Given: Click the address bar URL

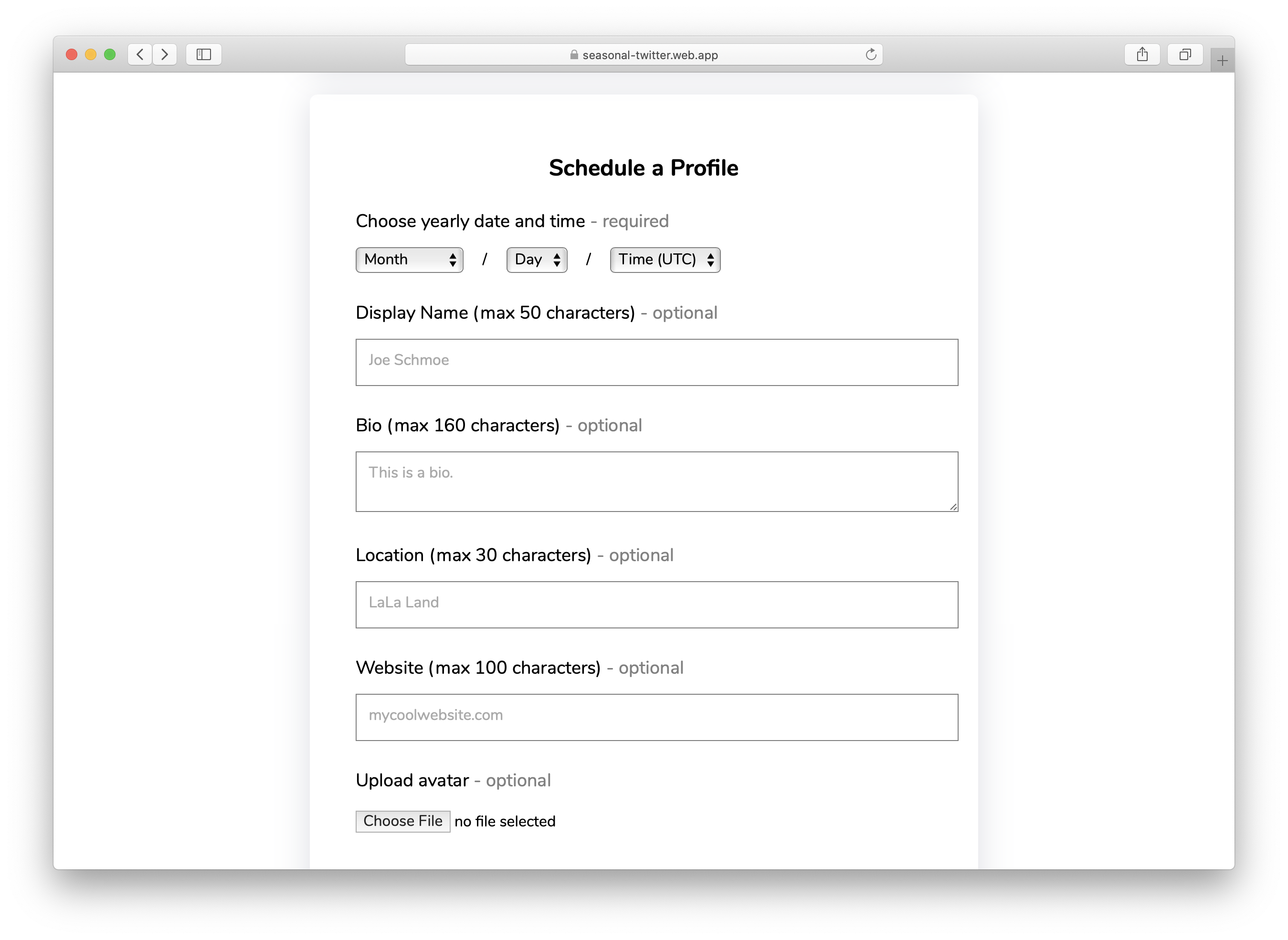Looking at the screenshot, I should 649,54.
